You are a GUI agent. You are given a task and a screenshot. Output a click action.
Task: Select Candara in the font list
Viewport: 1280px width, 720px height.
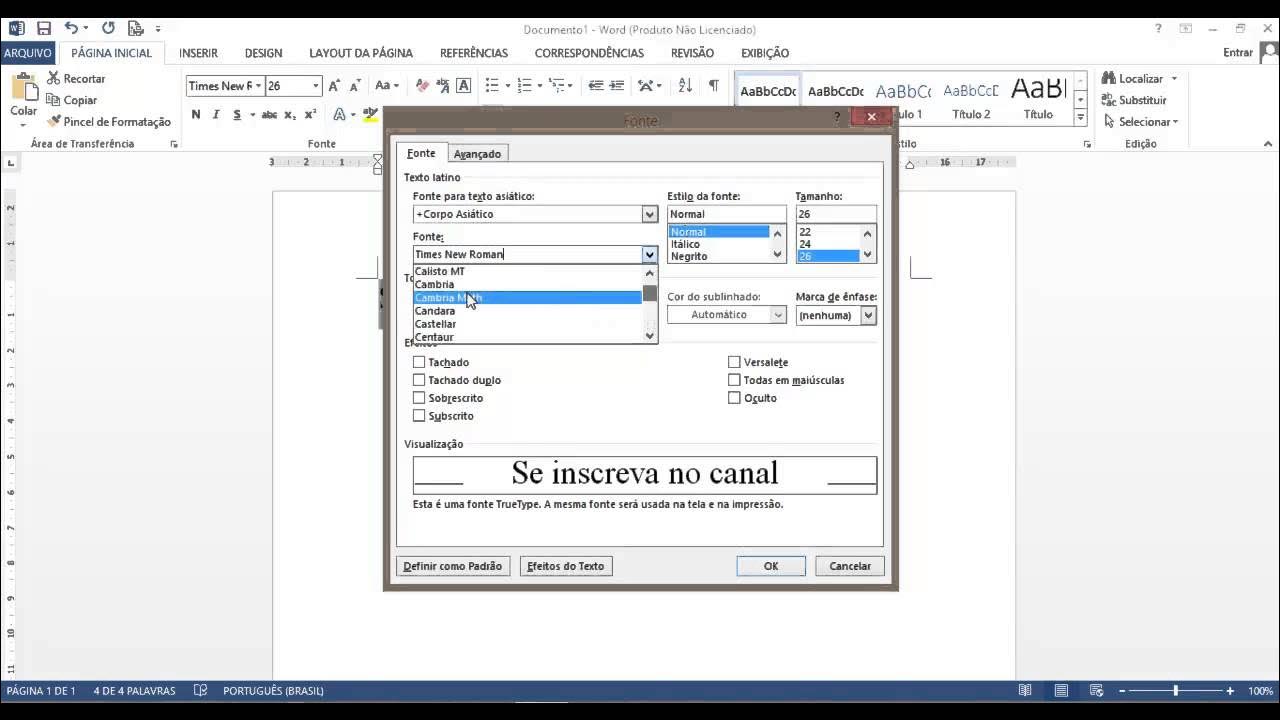point(435,311)
